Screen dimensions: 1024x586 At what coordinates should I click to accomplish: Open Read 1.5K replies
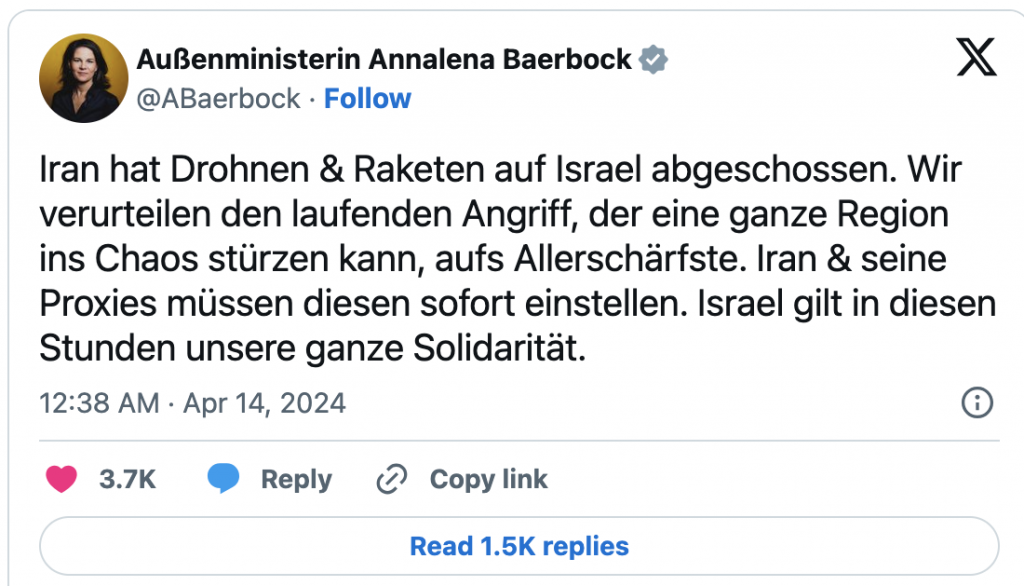coord(519,546)
